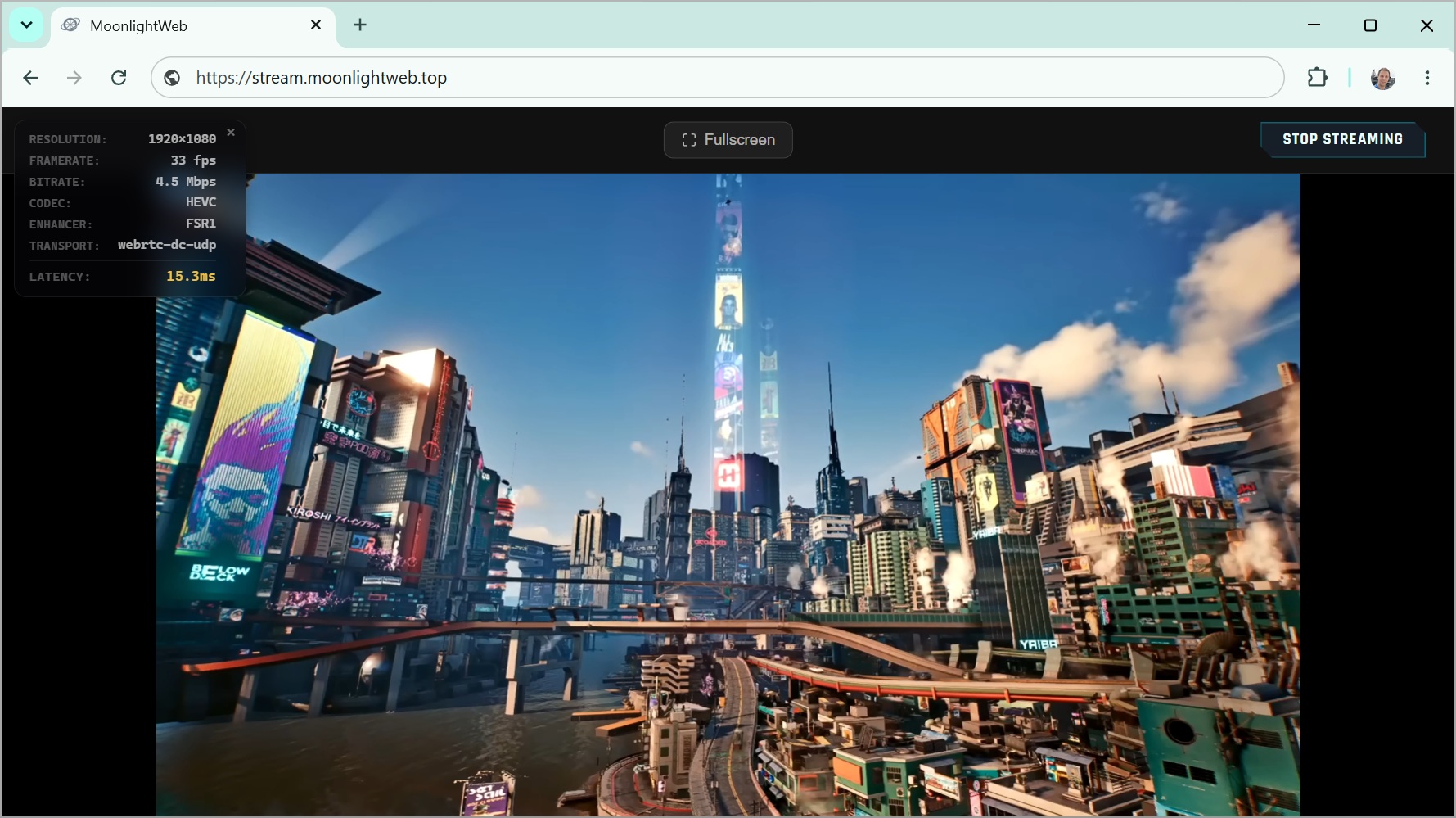This screenshot has width=1456, height=818.
Task: Click the 33 fps framerate value
Action: coord(193,160)
